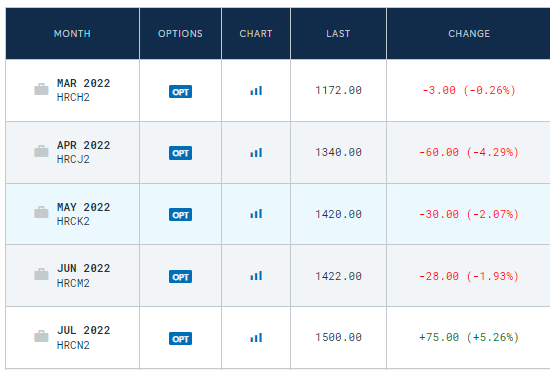
Task: Click the briefcase icon for MAY 2022
Action: 41,212
